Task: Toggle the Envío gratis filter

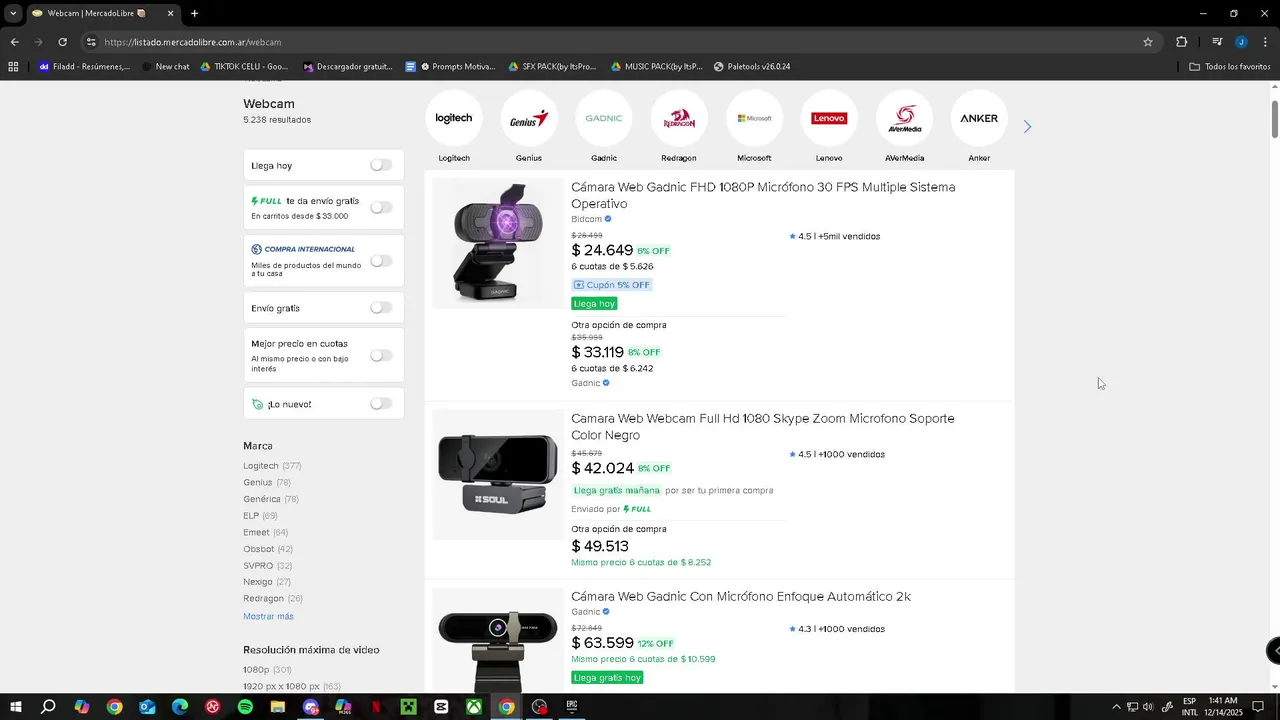Action: tap(381, 308)
